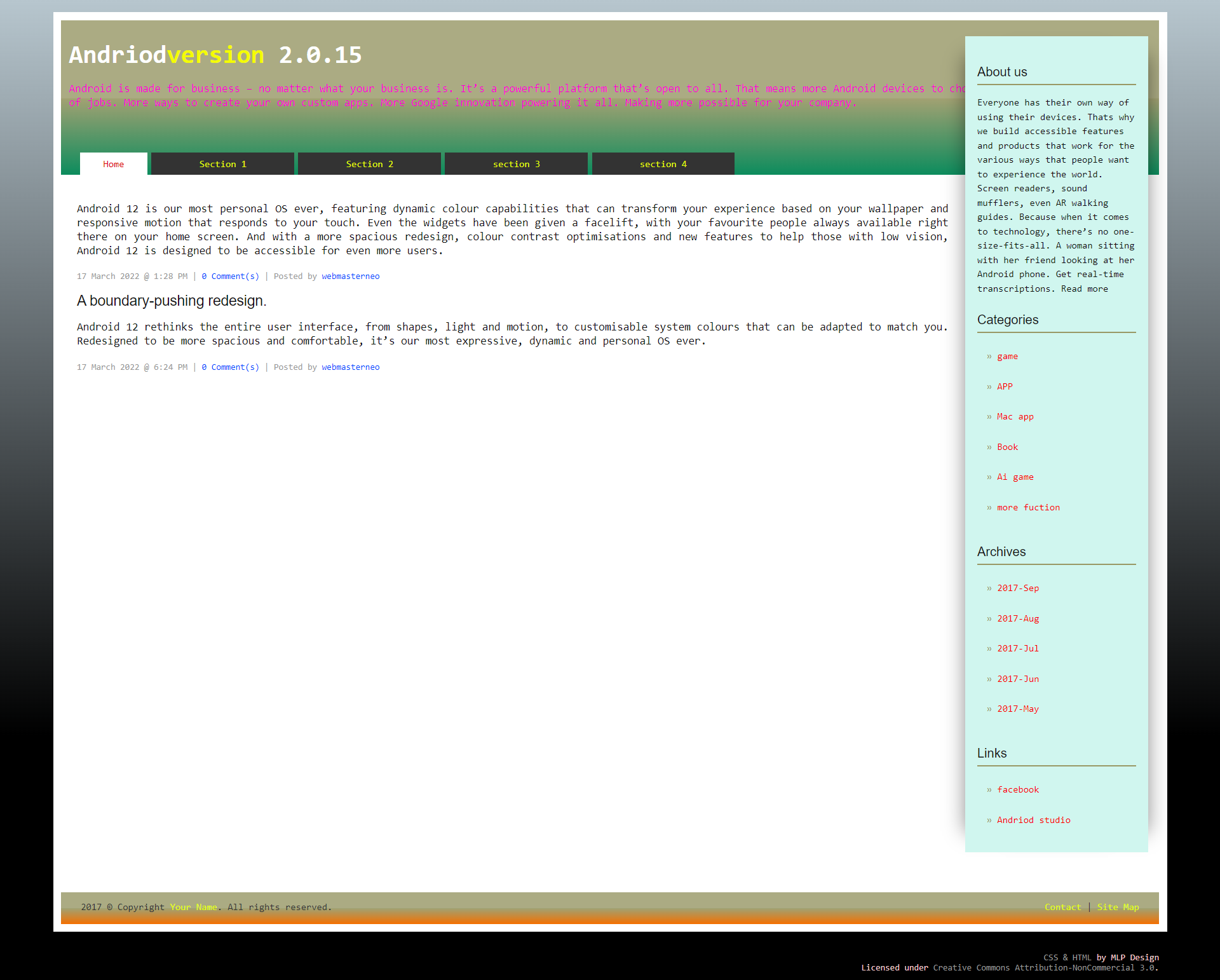Open the more fuction category
The image size is (1220, 980).
(1028, 507)
